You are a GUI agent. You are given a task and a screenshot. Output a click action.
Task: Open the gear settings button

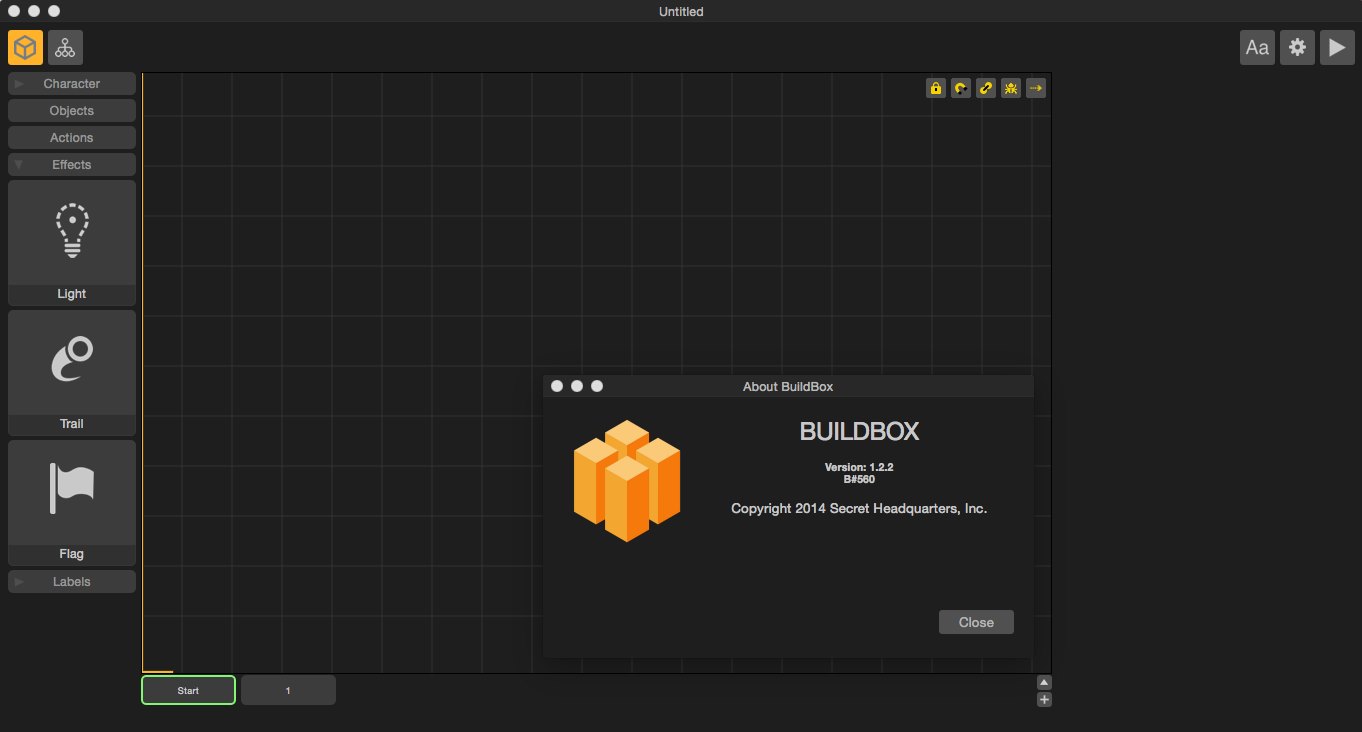click(1297, 47)
